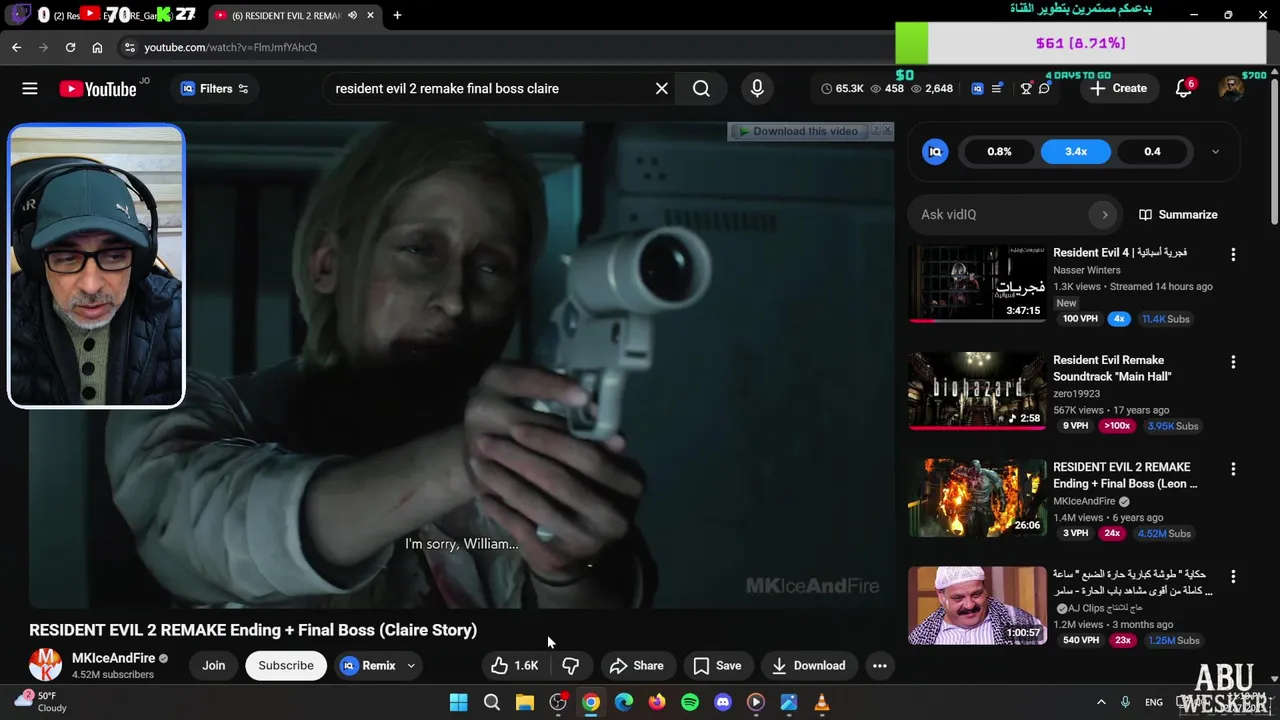Click Summarize button
Screen dimensions: 1280x720
(1178, 214)
